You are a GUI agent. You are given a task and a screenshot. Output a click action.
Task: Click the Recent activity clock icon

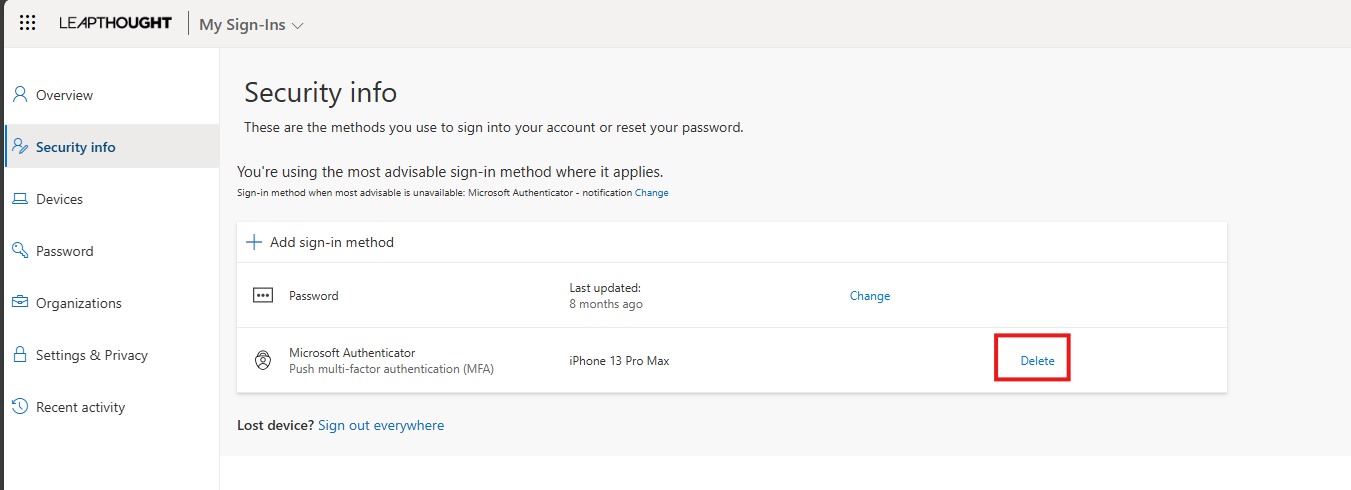[19, 407]
